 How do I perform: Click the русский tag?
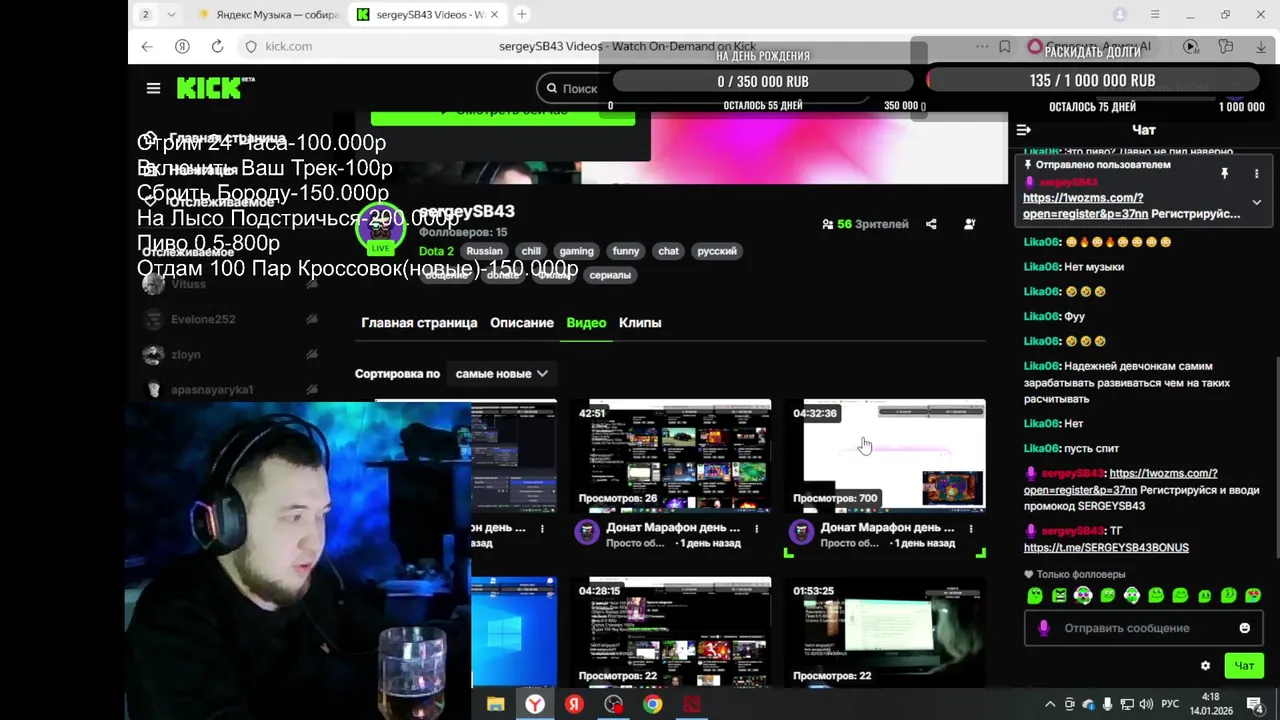[x=717, y=251]
